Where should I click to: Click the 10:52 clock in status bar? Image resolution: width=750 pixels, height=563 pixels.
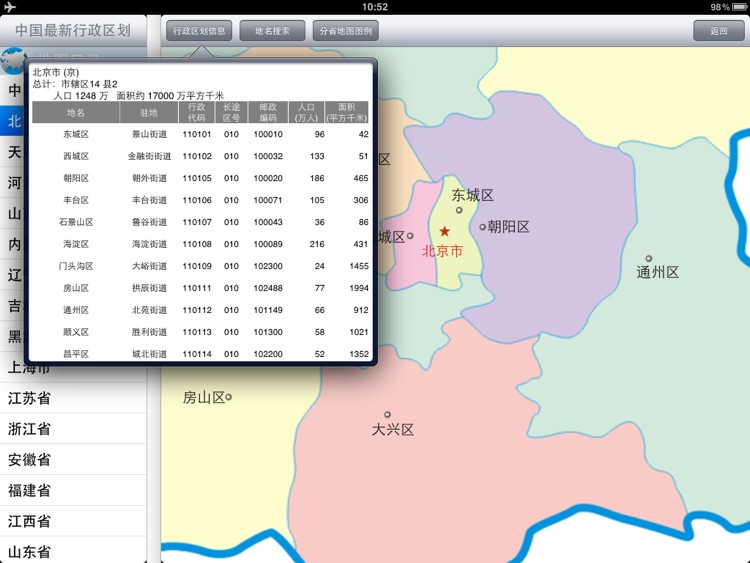[375, 7]
